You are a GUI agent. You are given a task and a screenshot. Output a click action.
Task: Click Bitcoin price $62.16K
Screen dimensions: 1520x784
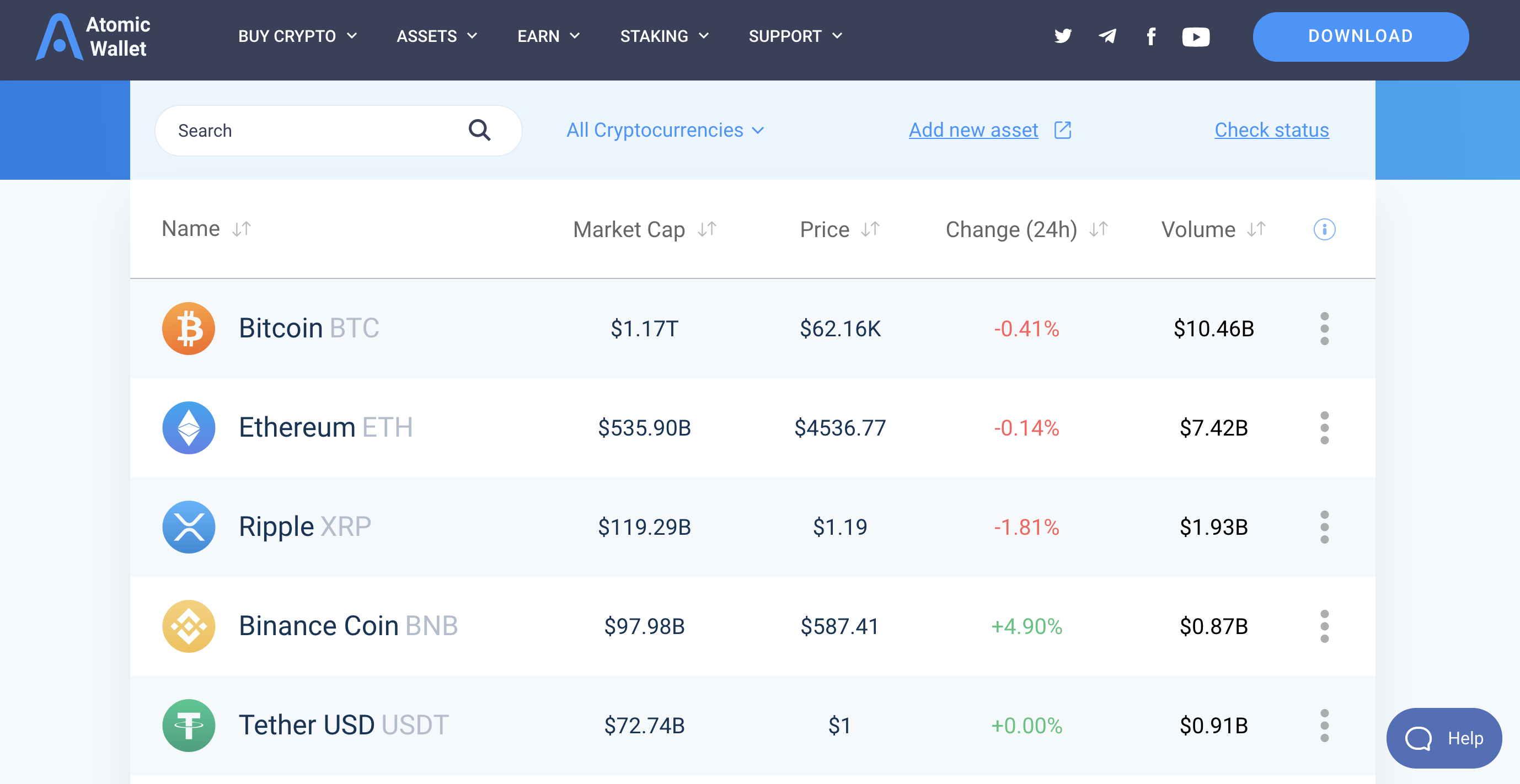tap(839, 328)
